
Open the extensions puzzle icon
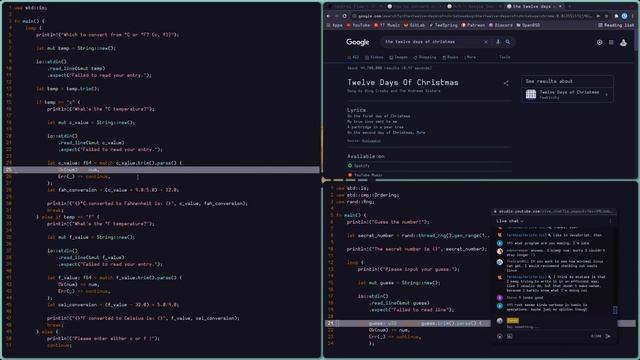(x=616, y=16)
